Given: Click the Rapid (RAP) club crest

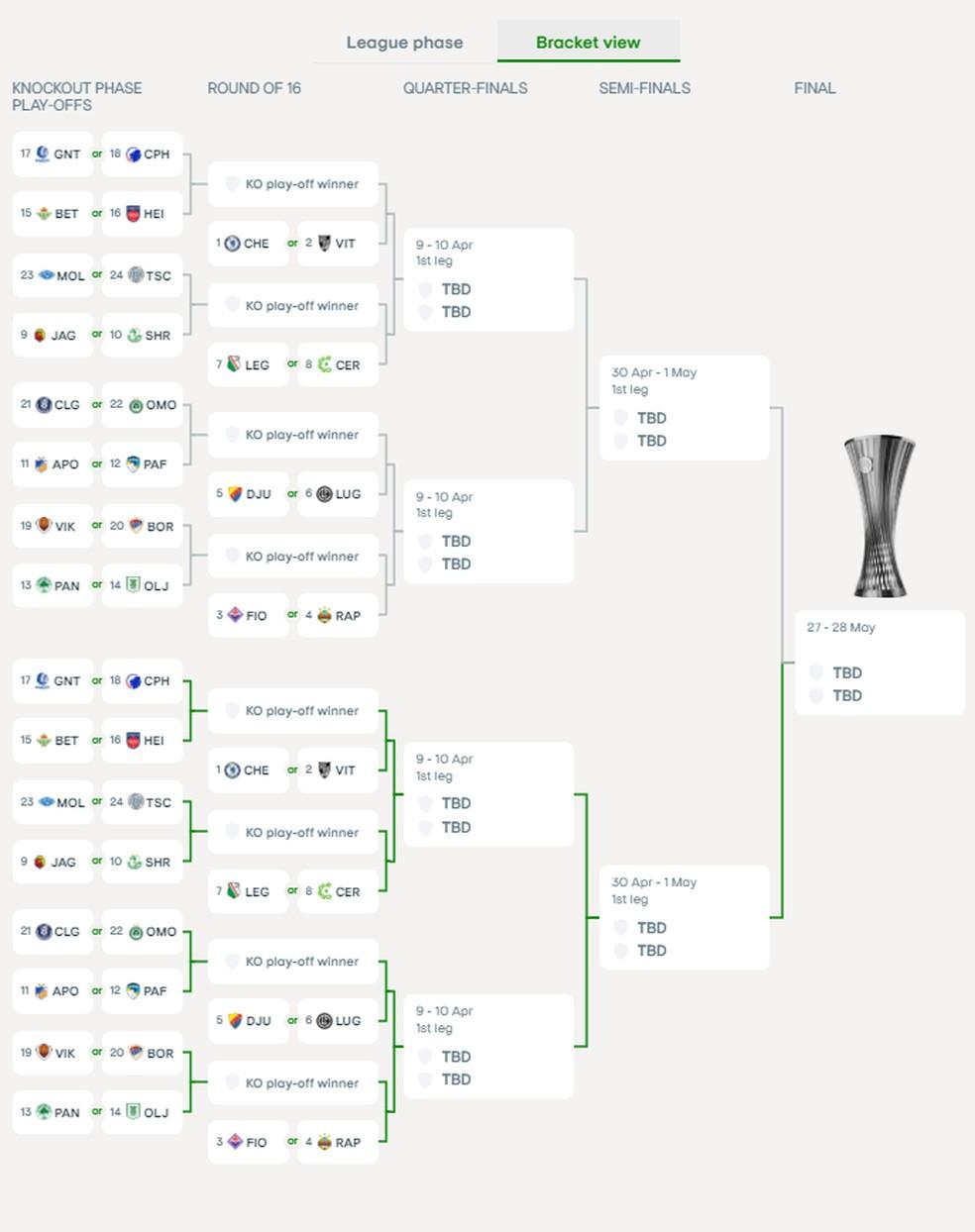Looking at the screenshot, I should (324, 614).
